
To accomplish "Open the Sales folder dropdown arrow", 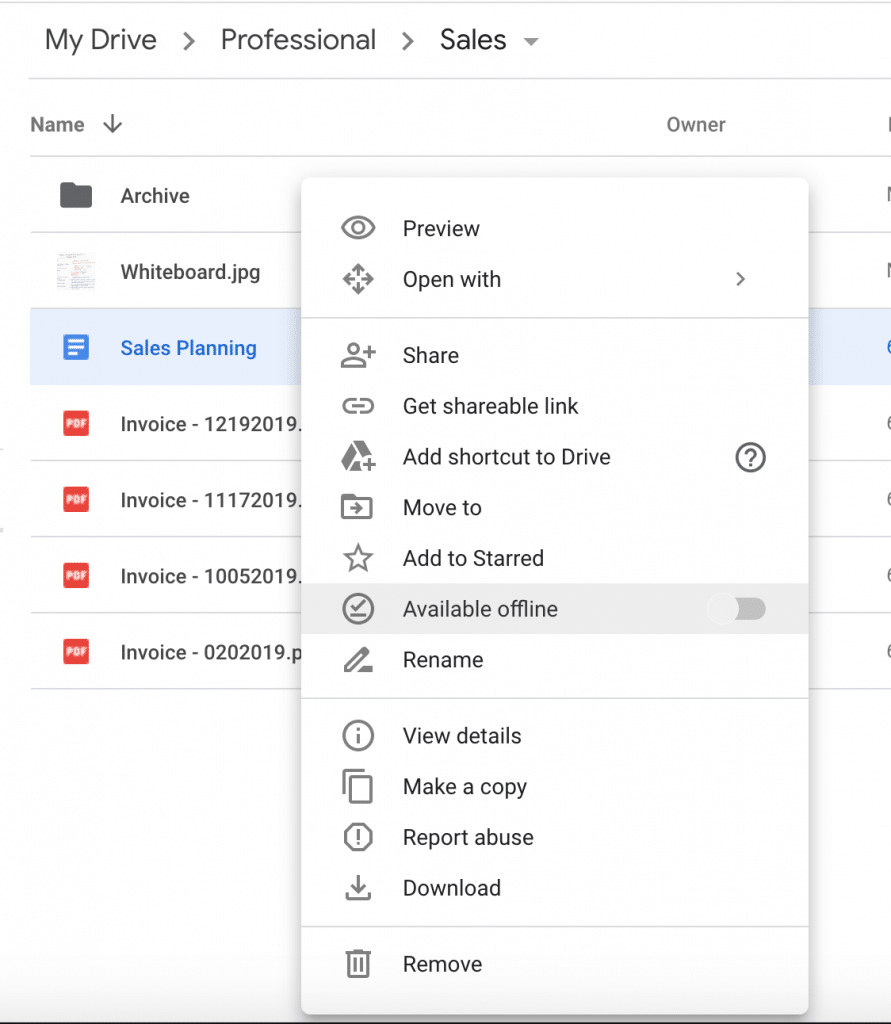I will pyautogui.click(x=531, y=42).
